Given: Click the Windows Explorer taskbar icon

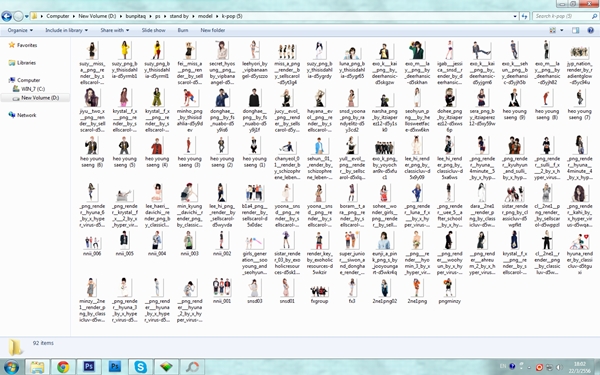Looking at the screenshot, I should point(37,367).
